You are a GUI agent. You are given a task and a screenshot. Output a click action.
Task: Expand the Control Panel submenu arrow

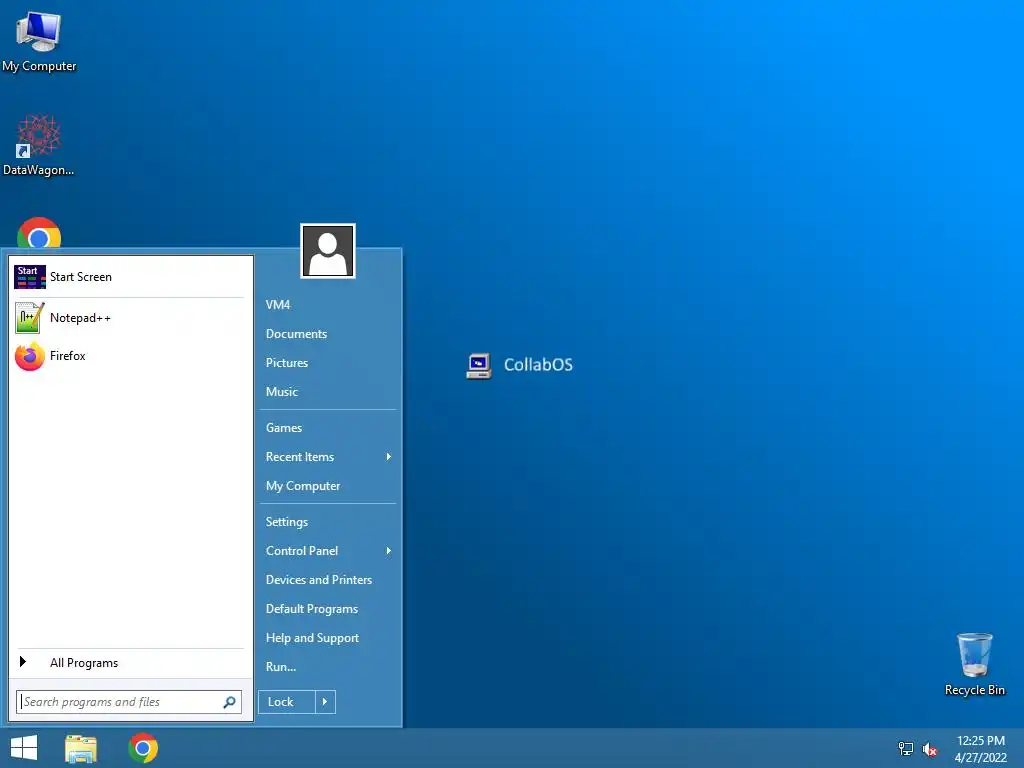[x=389, y=551]
